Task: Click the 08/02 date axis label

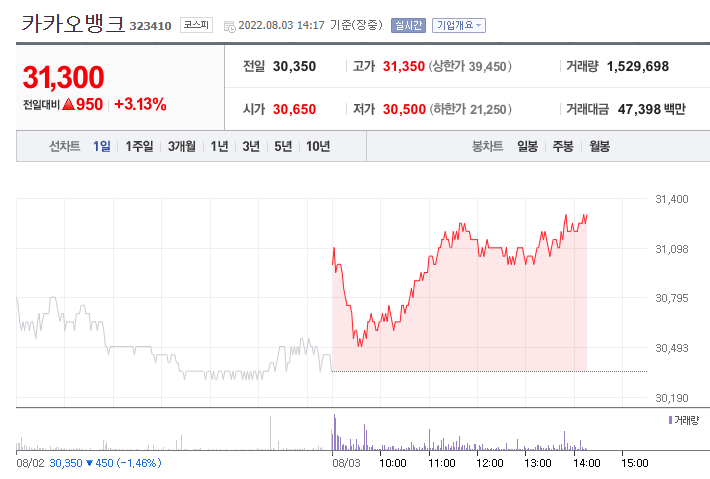Action: [30, 463]
